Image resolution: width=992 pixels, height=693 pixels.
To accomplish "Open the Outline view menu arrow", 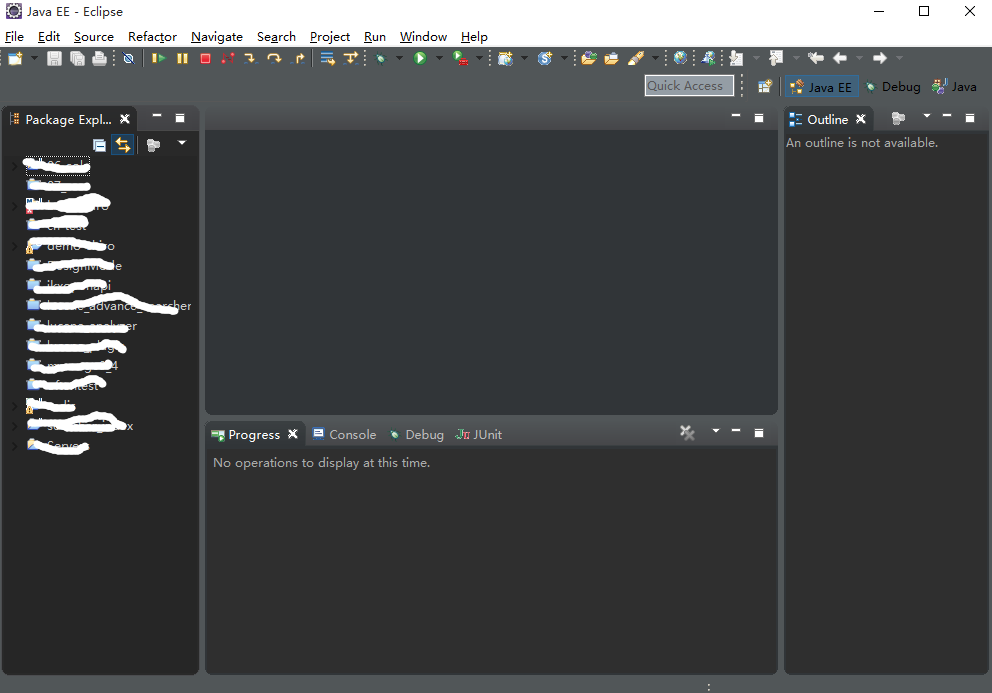I will (x=927, y=116).
